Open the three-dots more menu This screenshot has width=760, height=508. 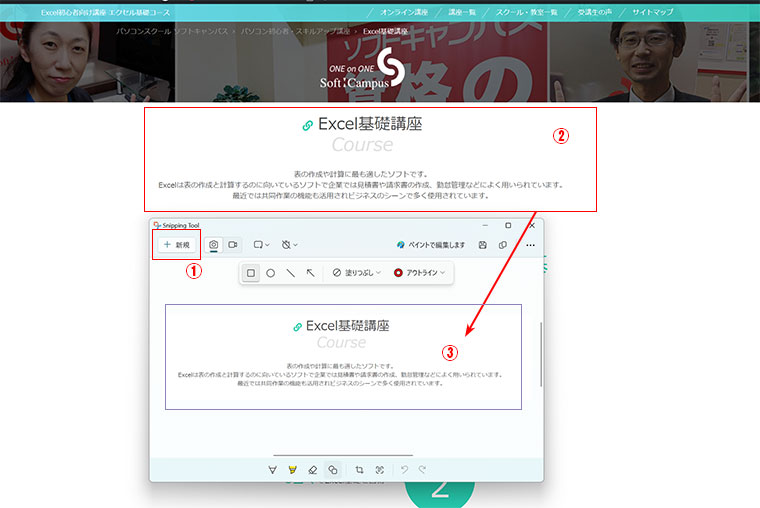click(x=530, y=245)
